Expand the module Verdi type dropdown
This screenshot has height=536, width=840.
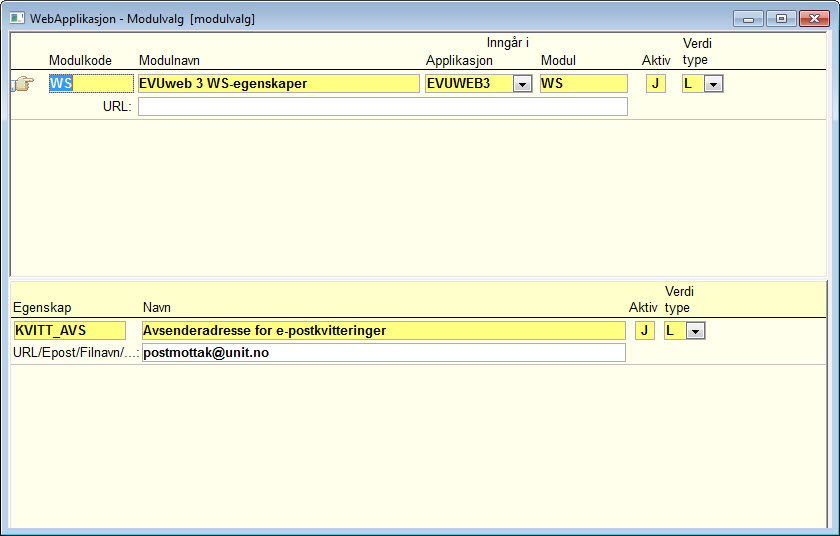(714, 84)
